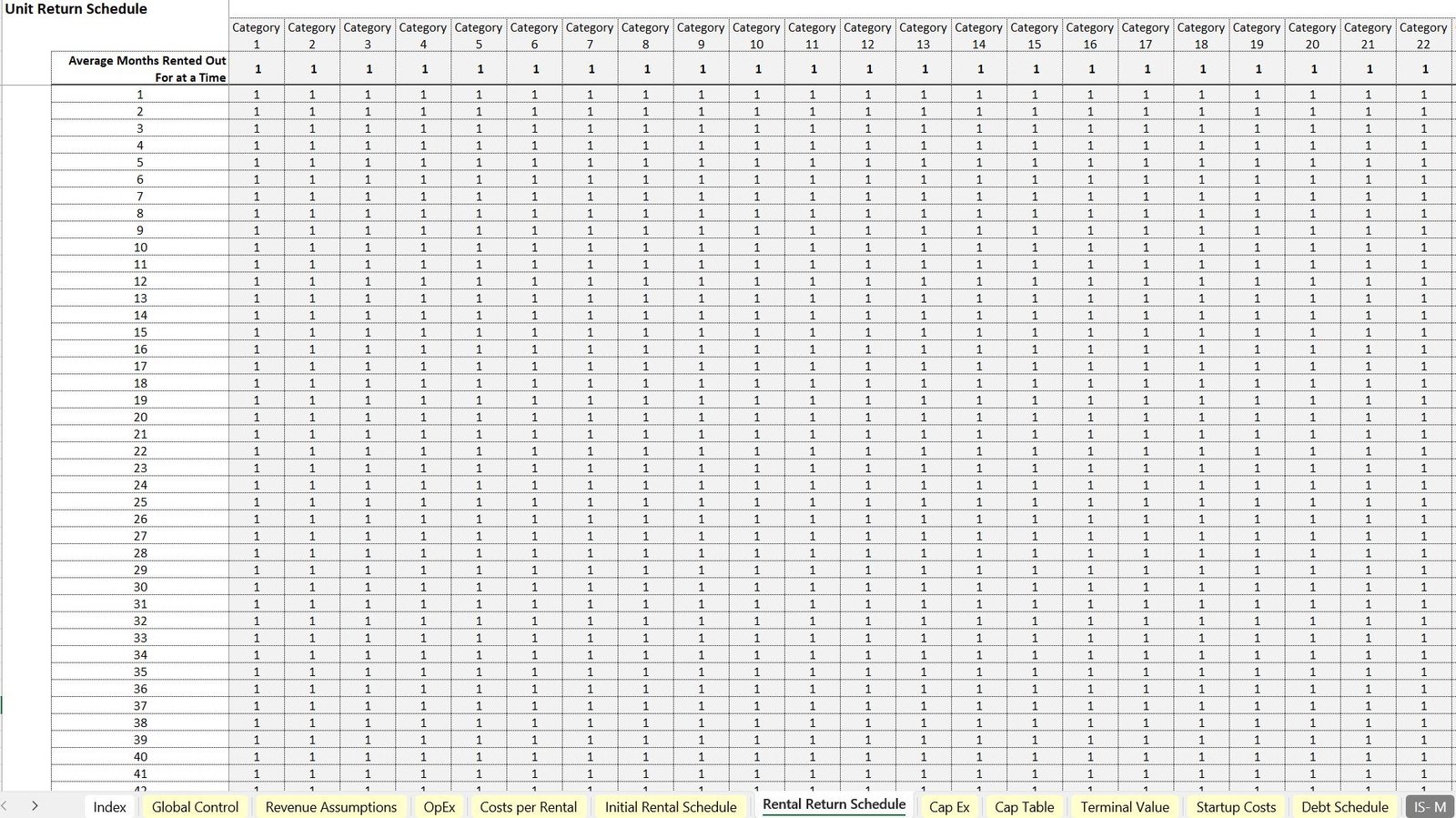The height and width of the screenshot is (818, 1456).
Task: Go to the Revenue Assumptions tab
Action: [x=330, y=807]
